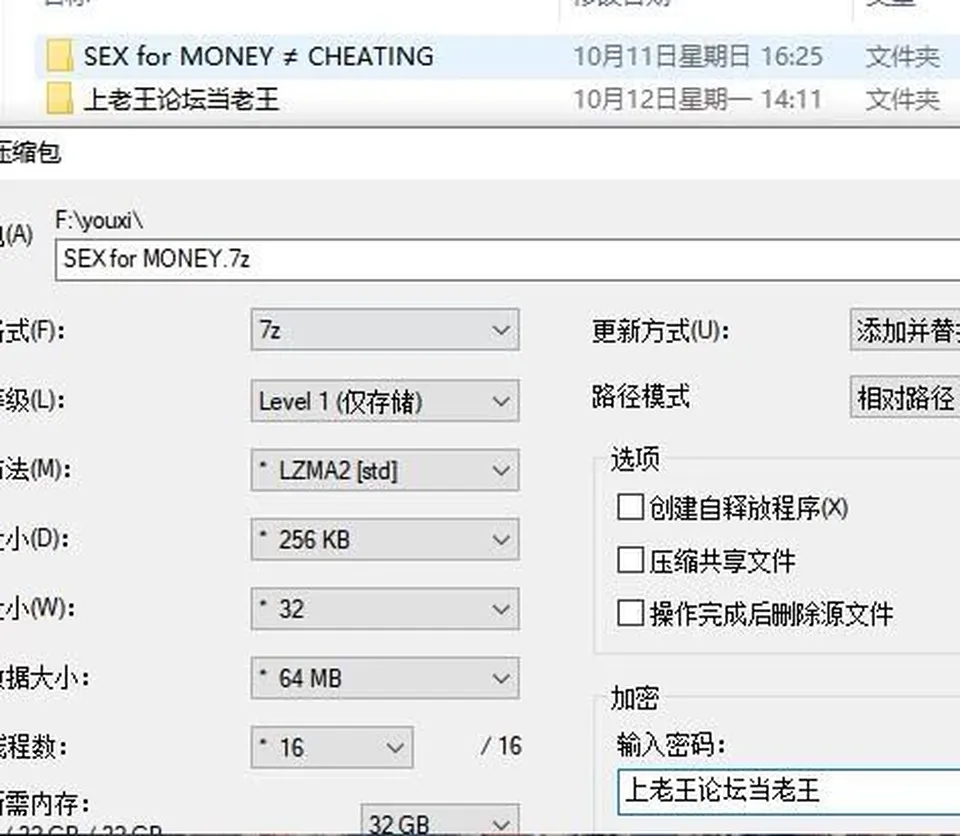Open the 7z archive format dropdown

(x=385, y=330)
